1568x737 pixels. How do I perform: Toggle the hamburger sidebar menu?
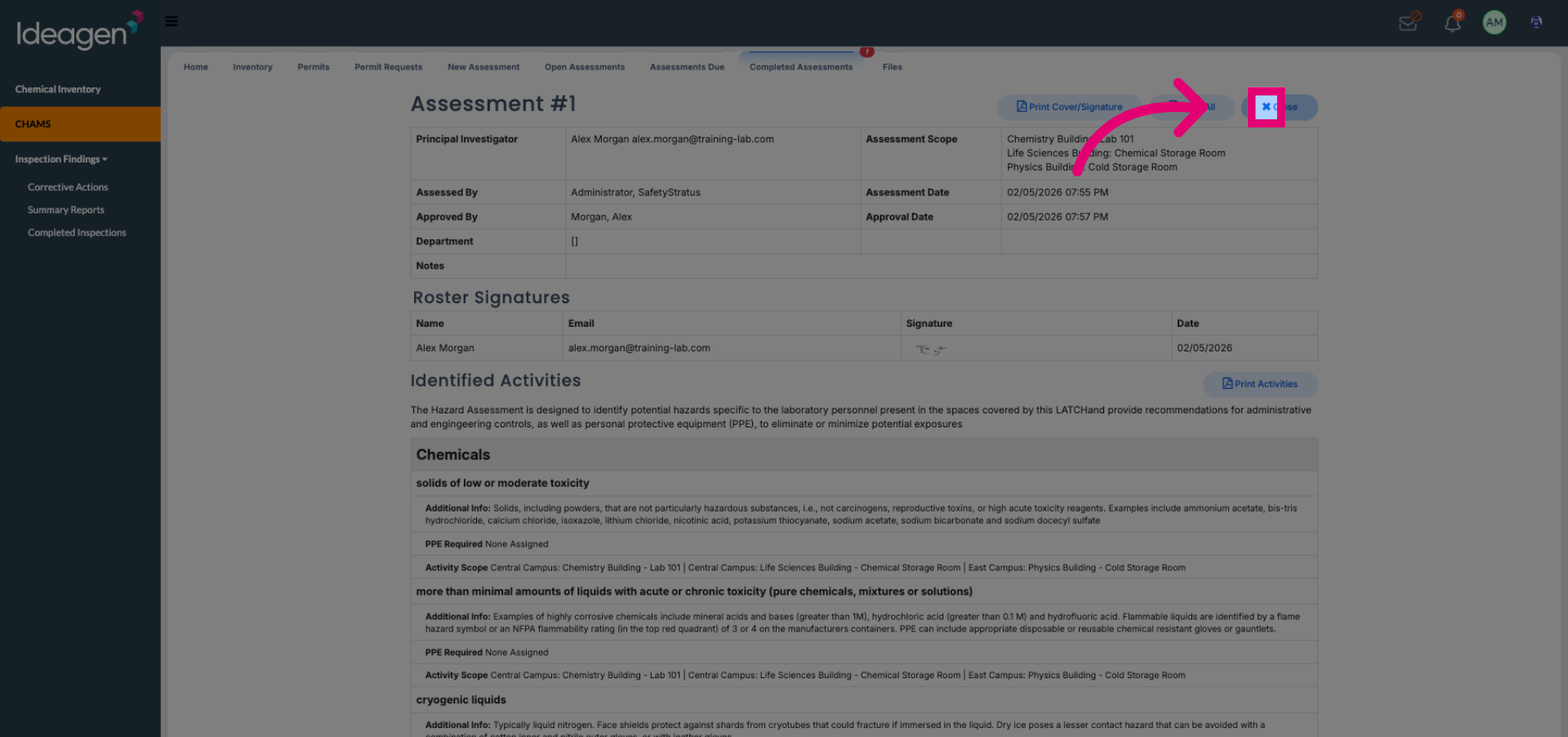click(171, 21)
